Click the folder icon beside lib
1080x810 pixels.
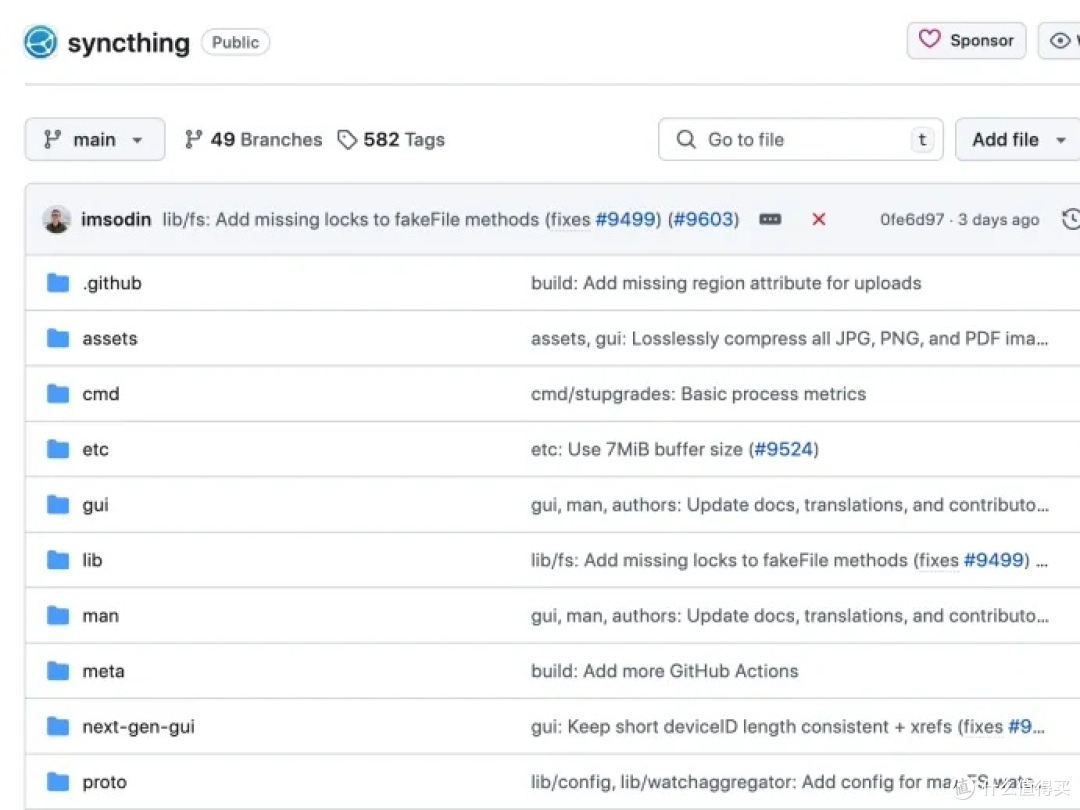click(57, 560)
